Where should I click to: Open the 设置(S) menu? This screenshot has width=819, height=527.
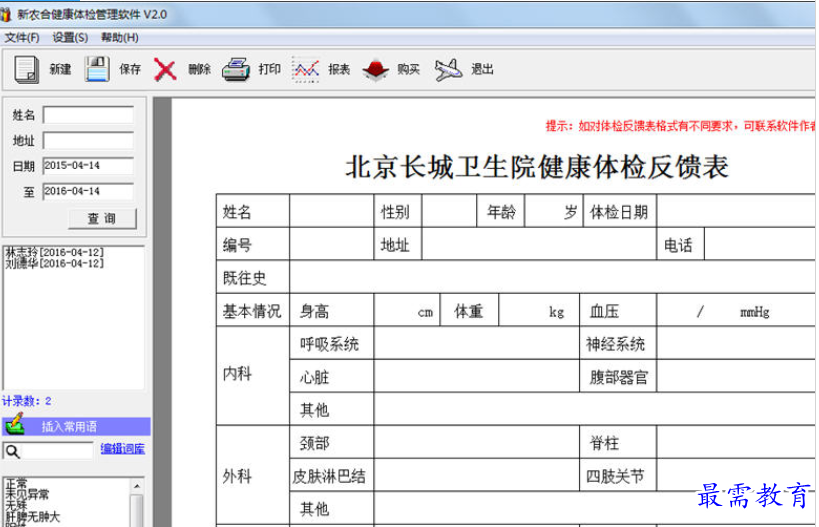point(70,38)
